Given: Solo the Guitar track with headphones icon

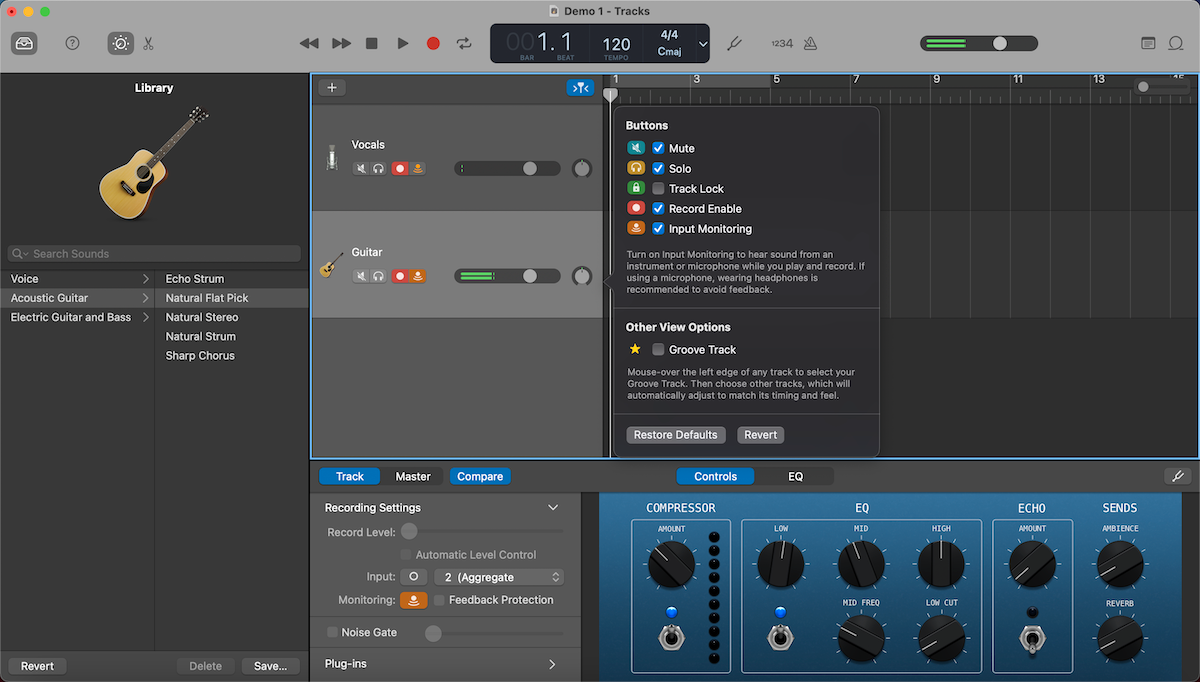Looking at the screenshot, I should tap(379, 276).
